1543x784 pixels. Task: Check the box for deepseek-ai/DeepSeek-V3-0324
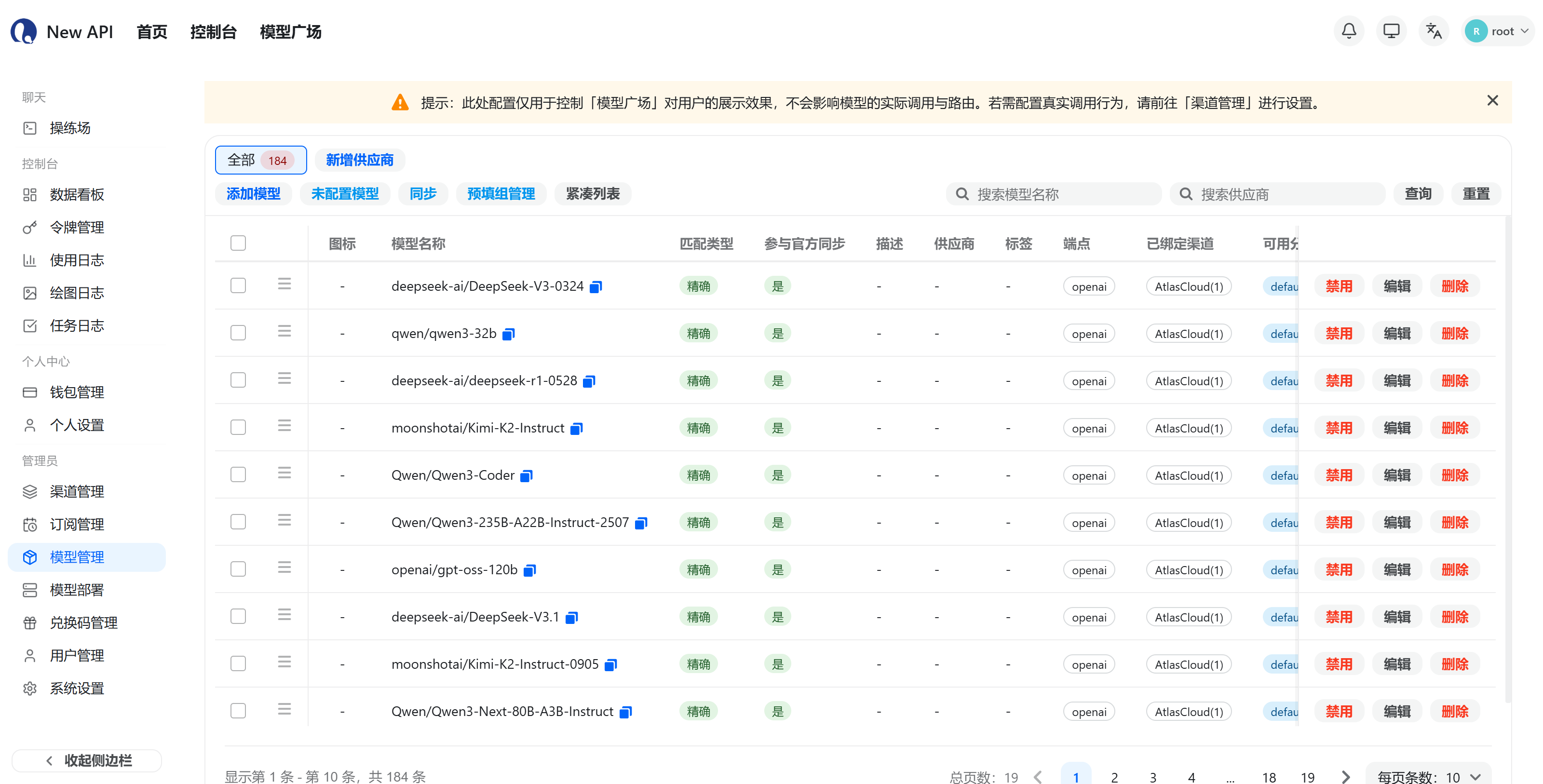[238, 286]
